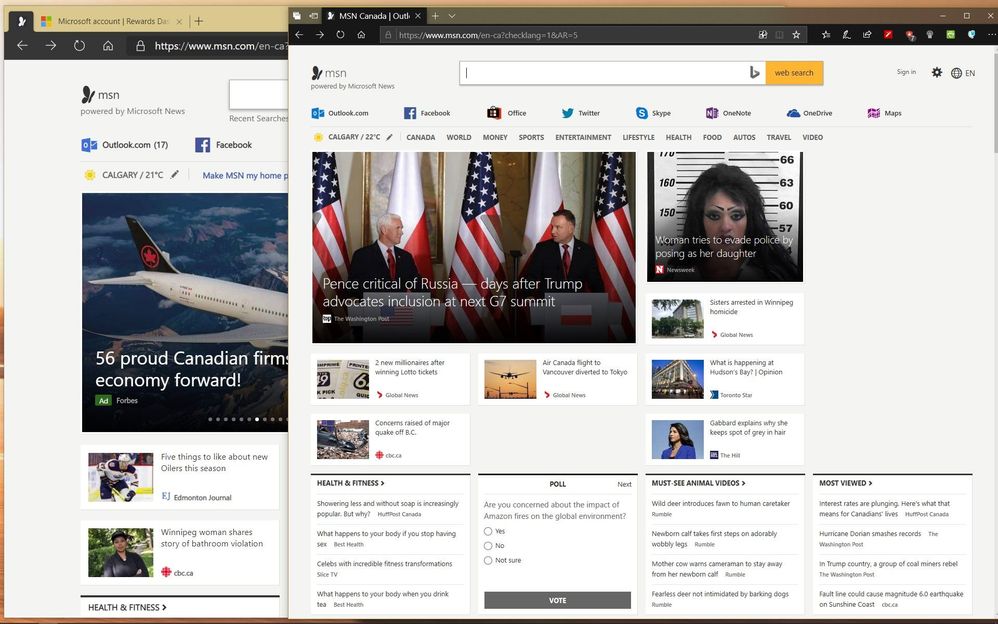The width and height of the screenshot is (998, 624).
Task: Open the Outlook.com shortcut in front window
Action: tap(340, 113)
